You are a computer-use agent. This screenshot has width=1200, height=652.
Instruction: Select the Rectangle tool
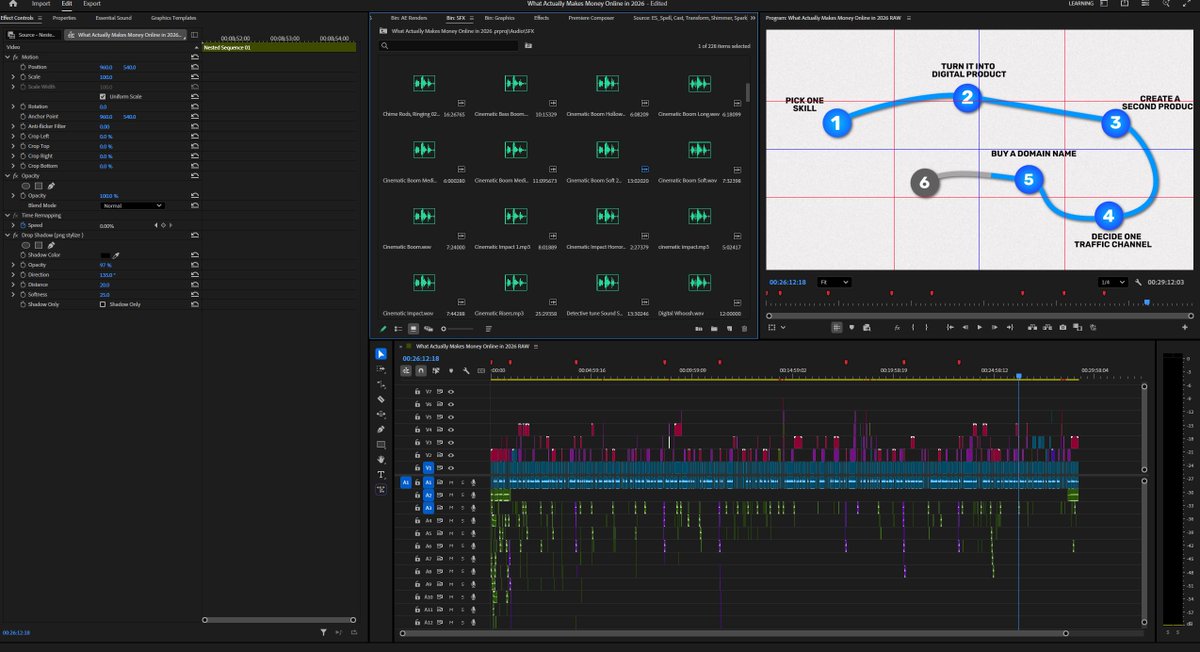click(x=381, y=444)
